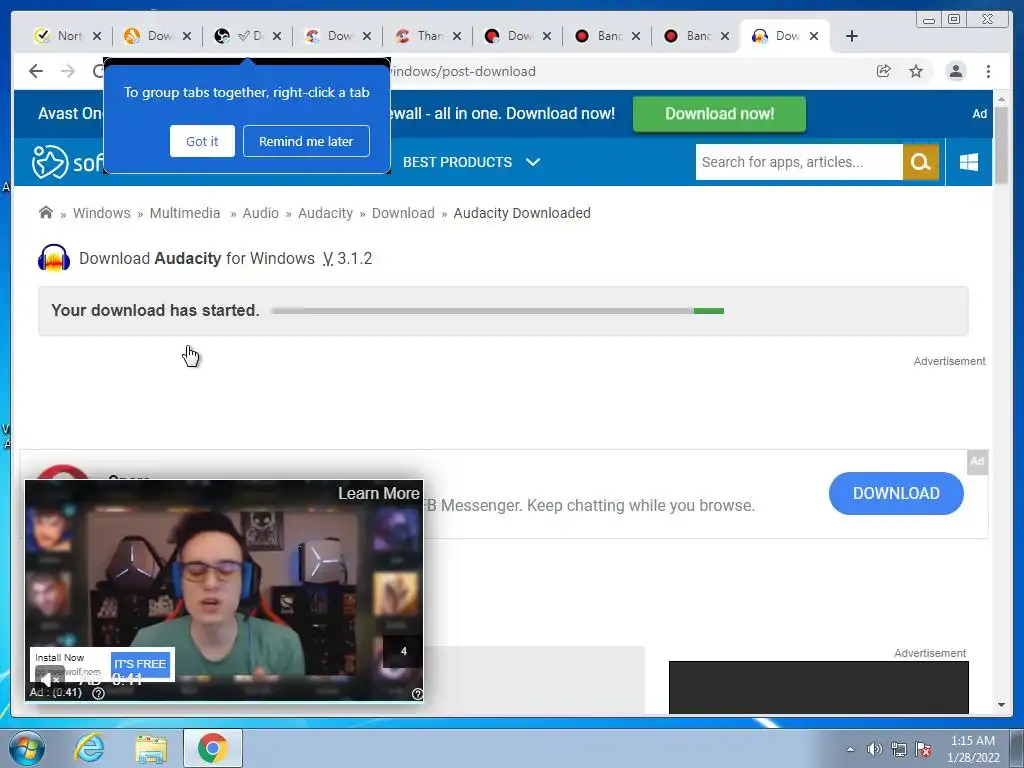Click the help icon beside Ad timer
This screenshot has height=768, width=1024.
point(99,693)
